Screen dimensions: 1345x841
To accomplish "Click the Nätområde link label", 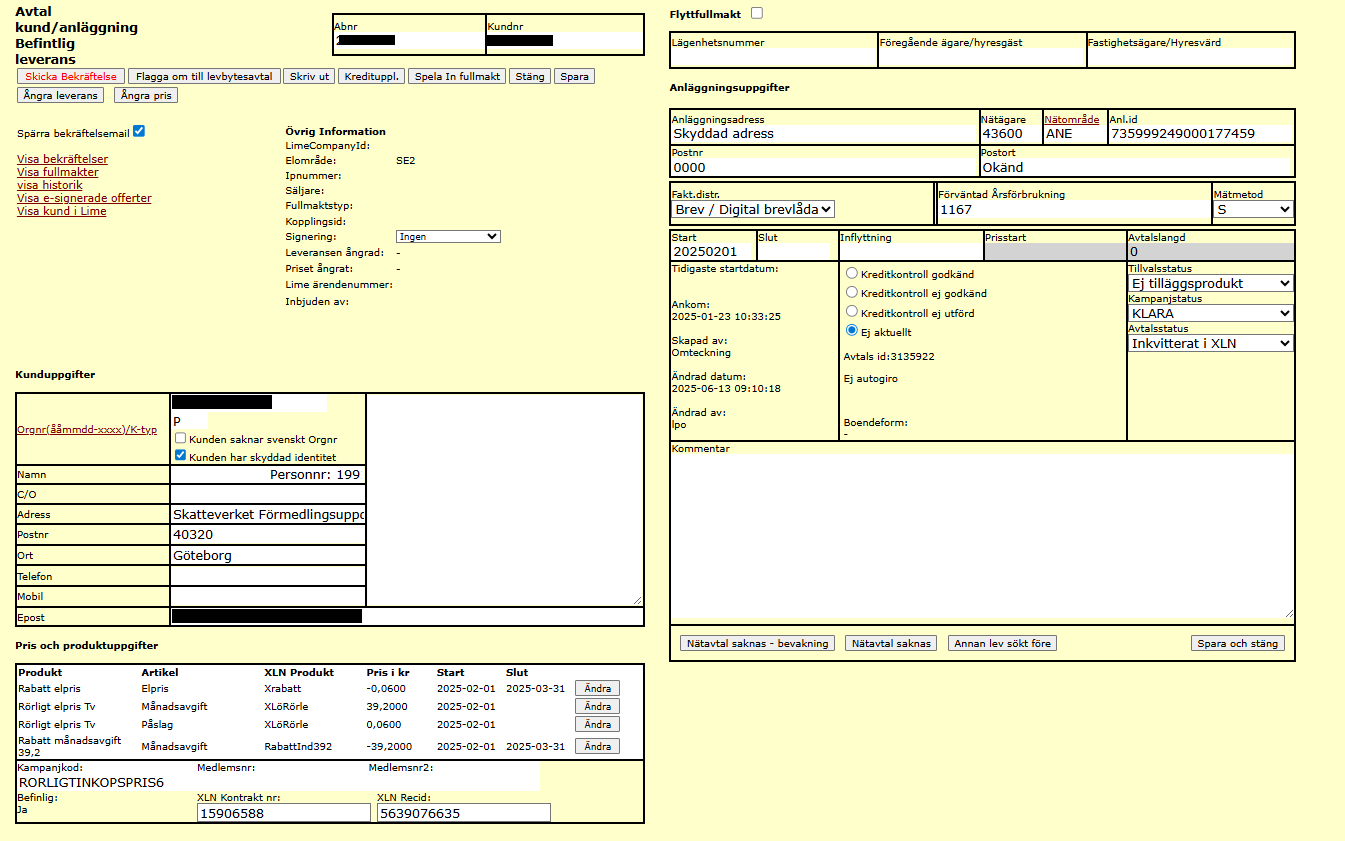I will click(1071, 119).
